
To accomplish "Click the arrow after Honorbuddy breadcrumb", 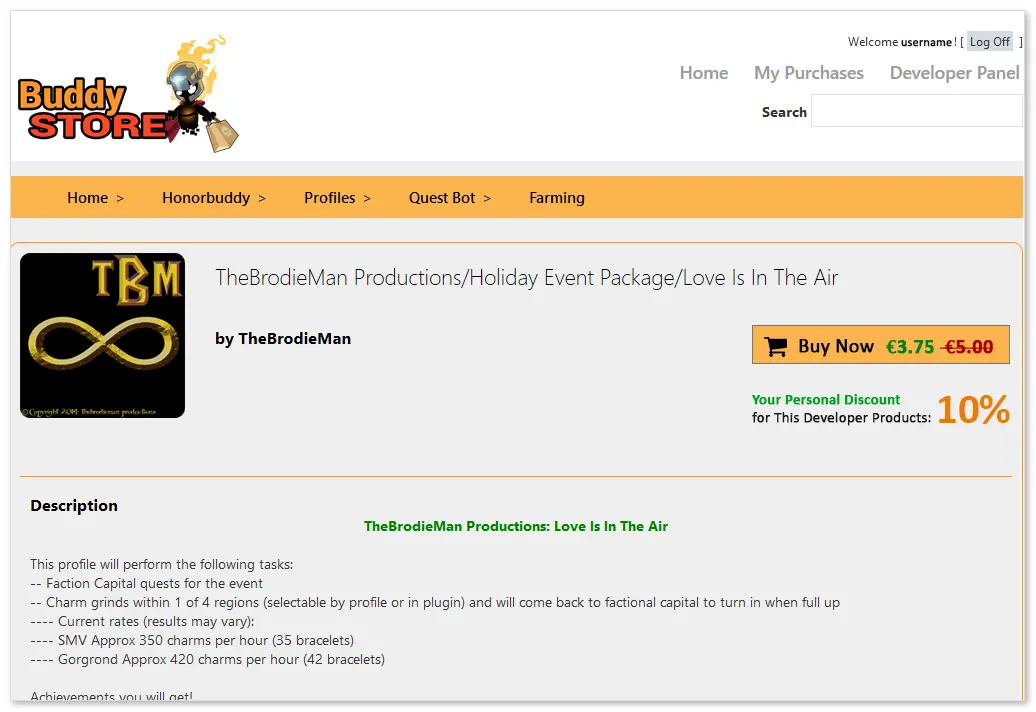I will [262, 198].
